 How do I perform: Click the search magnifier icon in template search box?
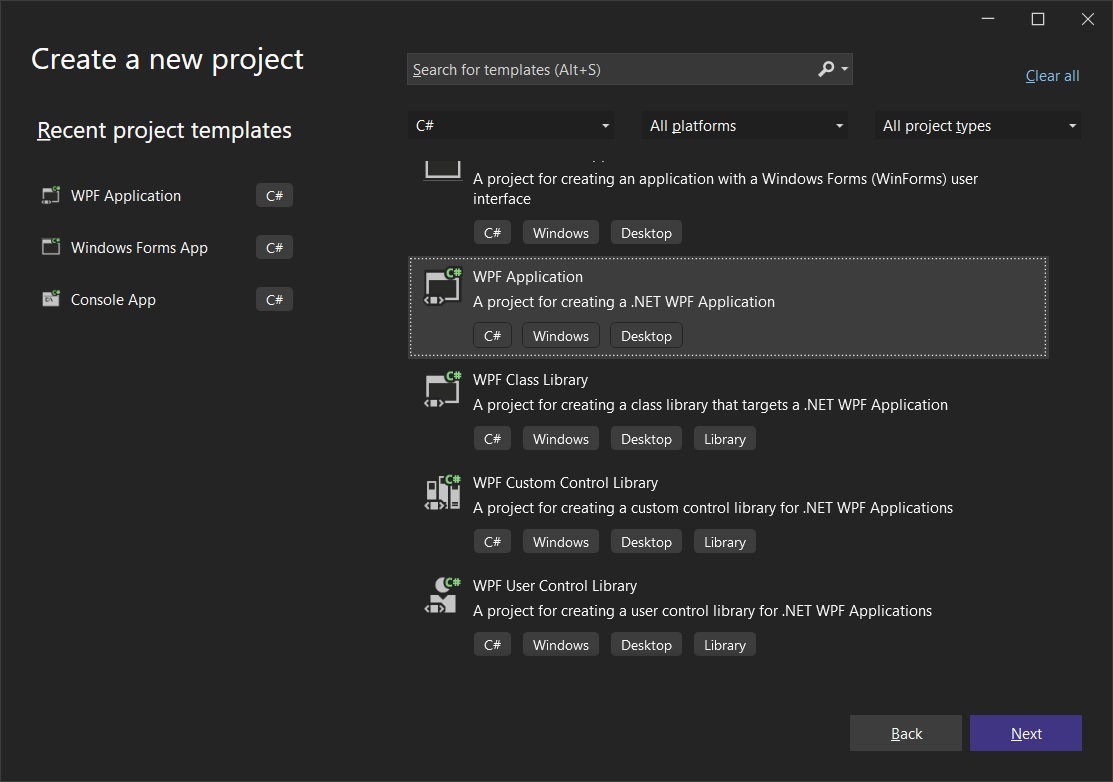[826, 69]
